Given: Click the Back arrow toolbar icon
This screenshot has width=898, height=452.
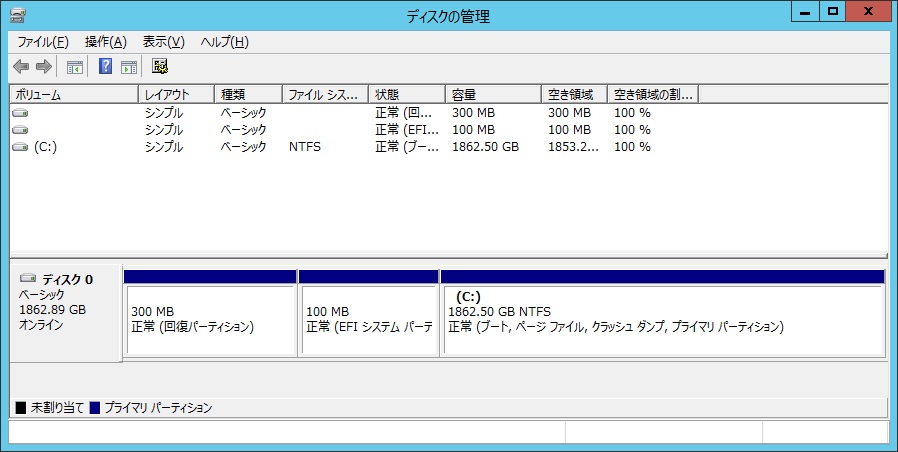Looking at the screenshot, I should click(21, 67).
